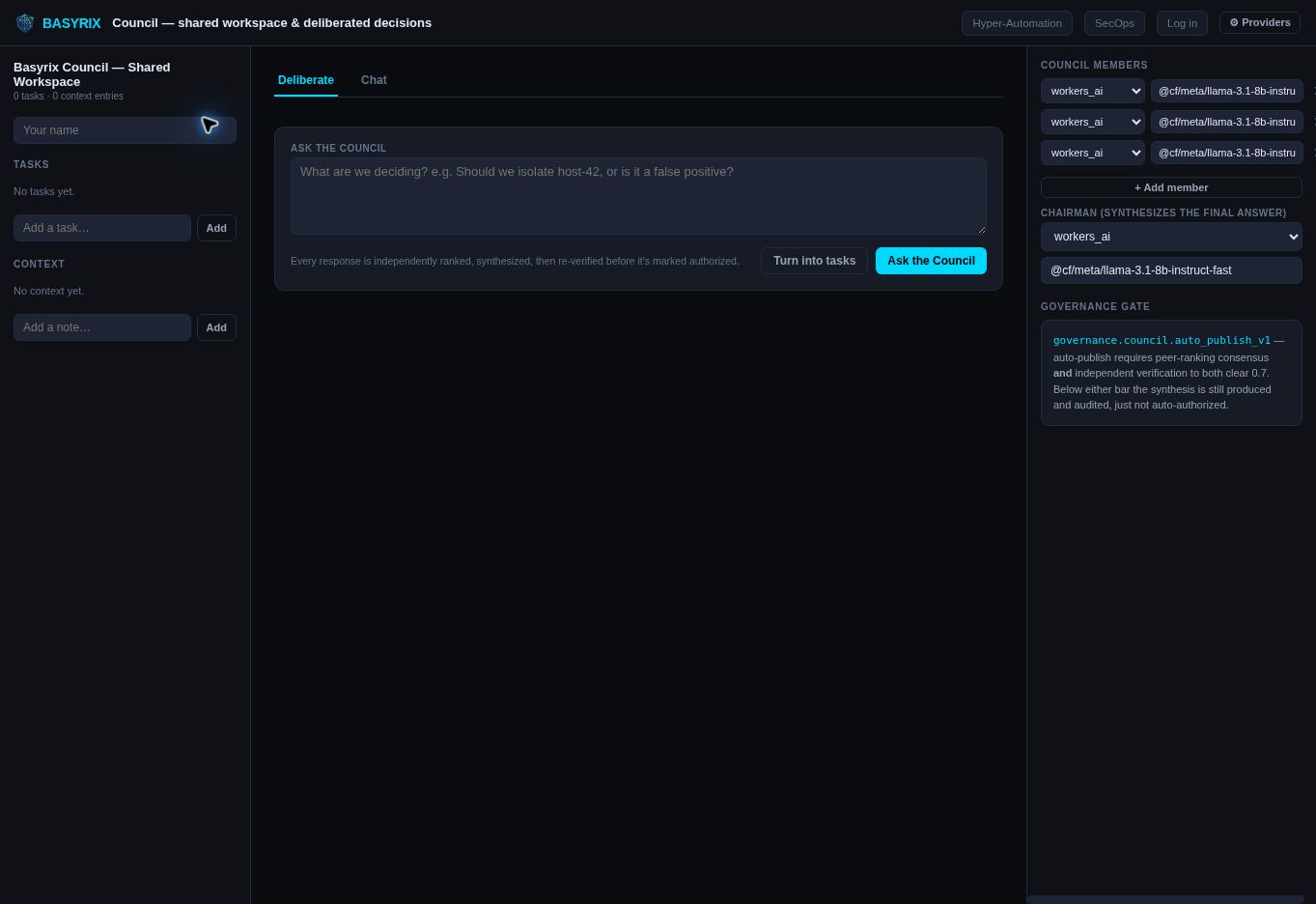Click Add beside the note field
This screenshot has height=904, width=1316.
(216, 327)
